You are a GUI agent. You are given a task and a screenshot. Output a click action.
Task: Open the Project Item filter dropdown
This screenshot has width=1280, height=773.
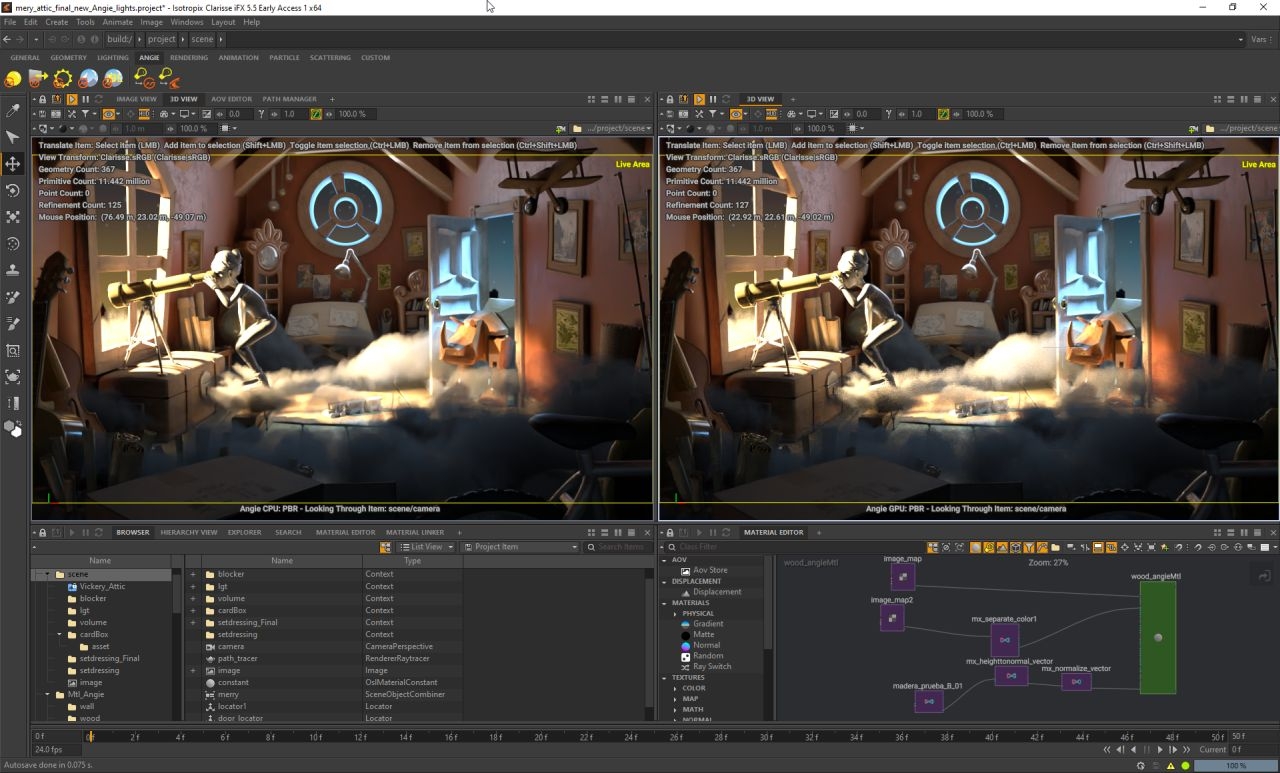[521, 547]
